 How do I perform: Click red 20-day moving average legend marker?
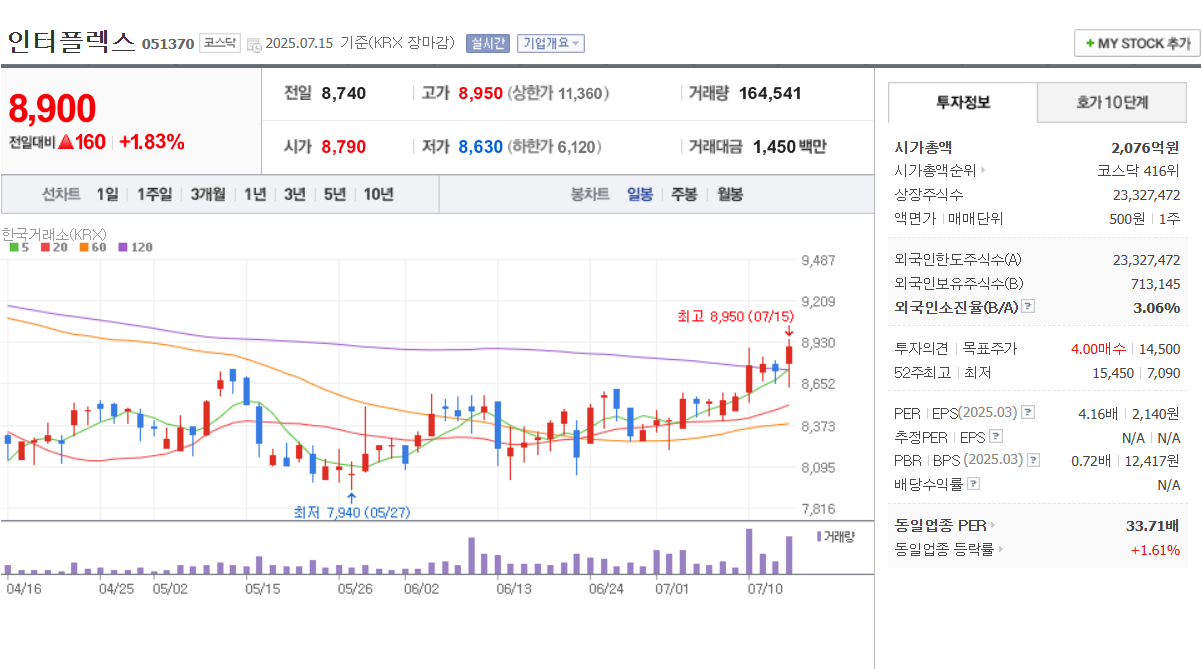[x=44, y=247]
